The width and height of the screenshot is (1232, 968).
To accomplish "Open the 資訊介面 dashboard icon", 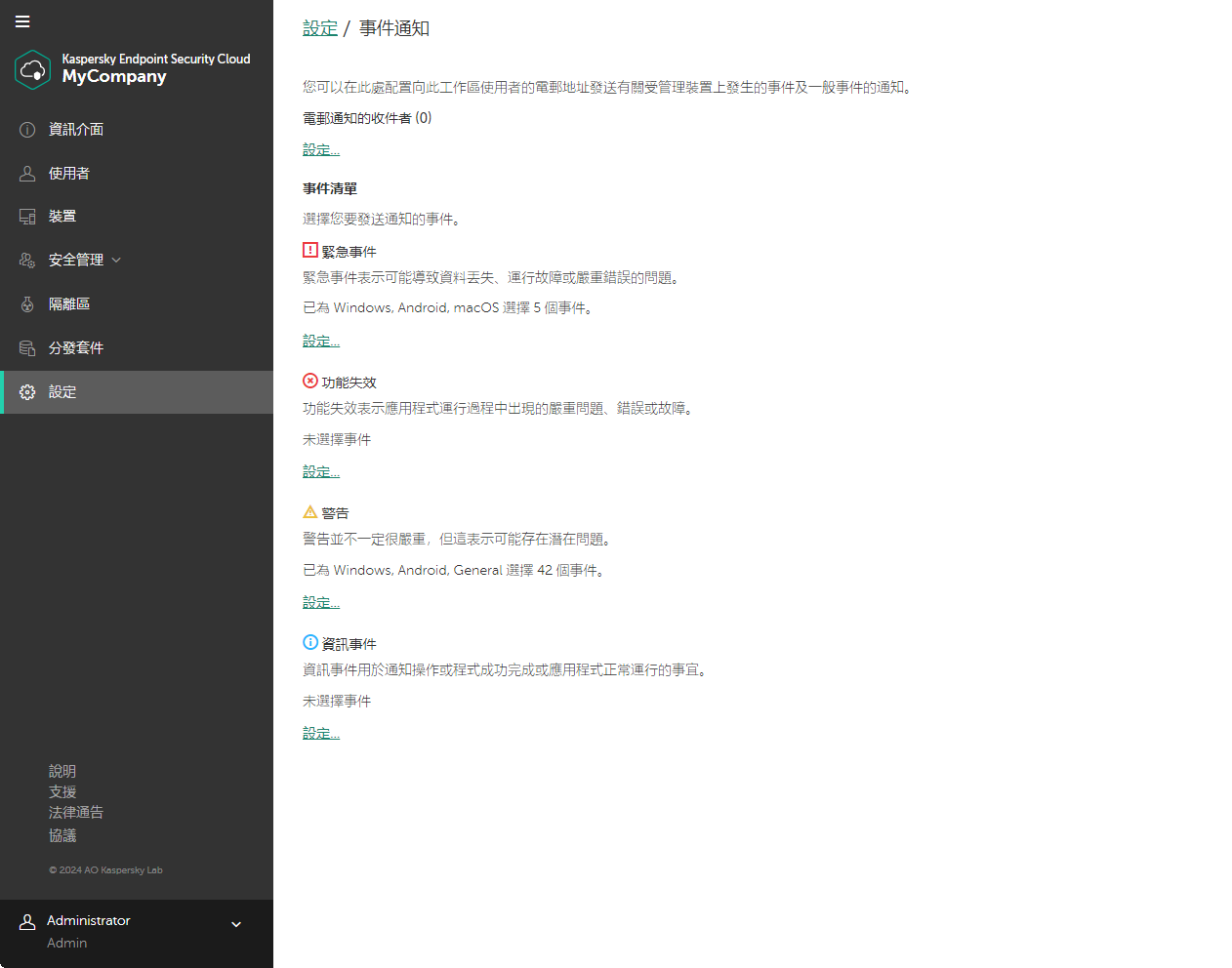I will coord(27,129).
